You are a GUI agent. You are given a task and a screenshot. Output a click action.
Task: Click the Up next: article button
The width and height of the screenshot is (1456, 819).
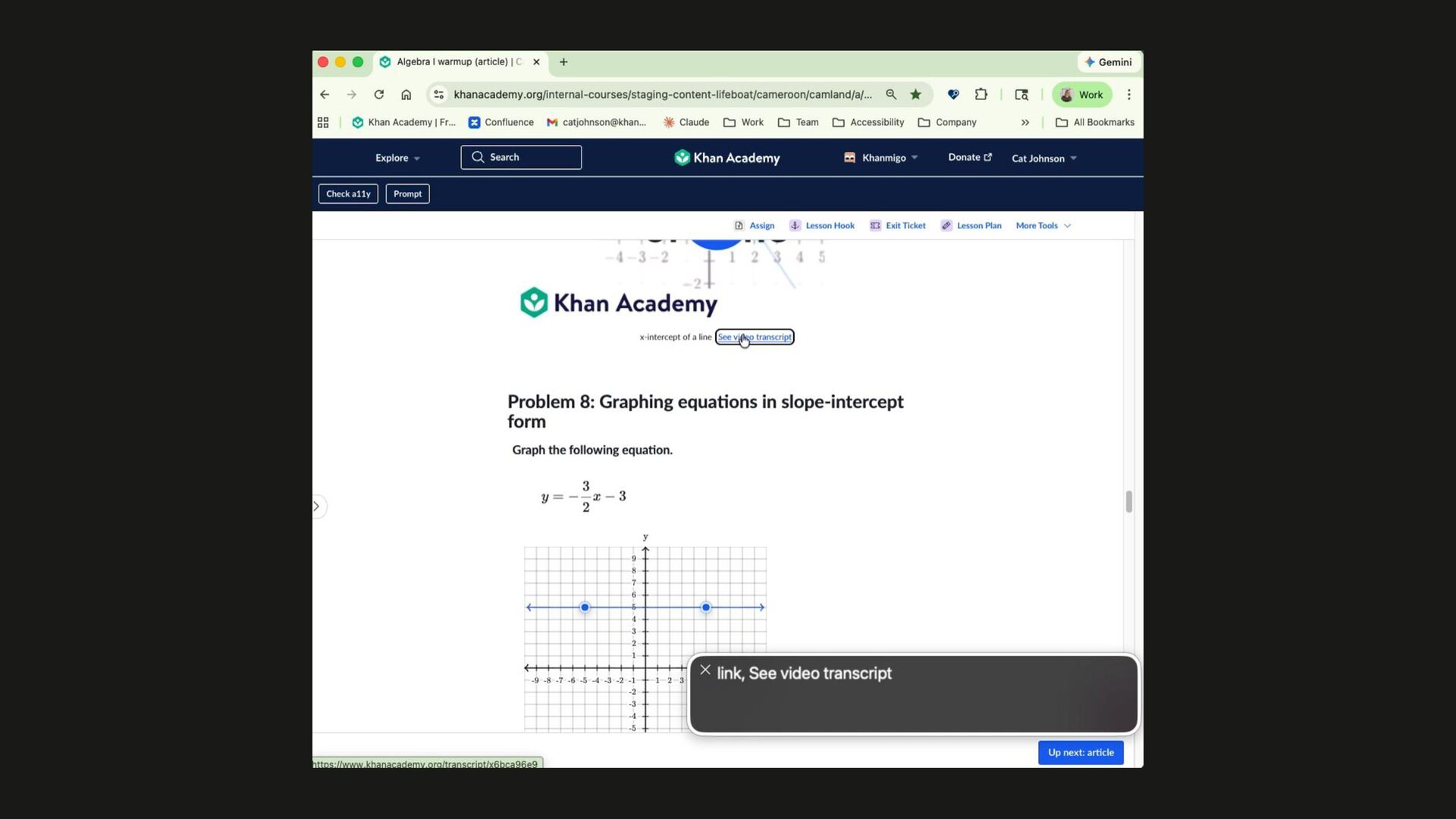tap(1081, 752)
